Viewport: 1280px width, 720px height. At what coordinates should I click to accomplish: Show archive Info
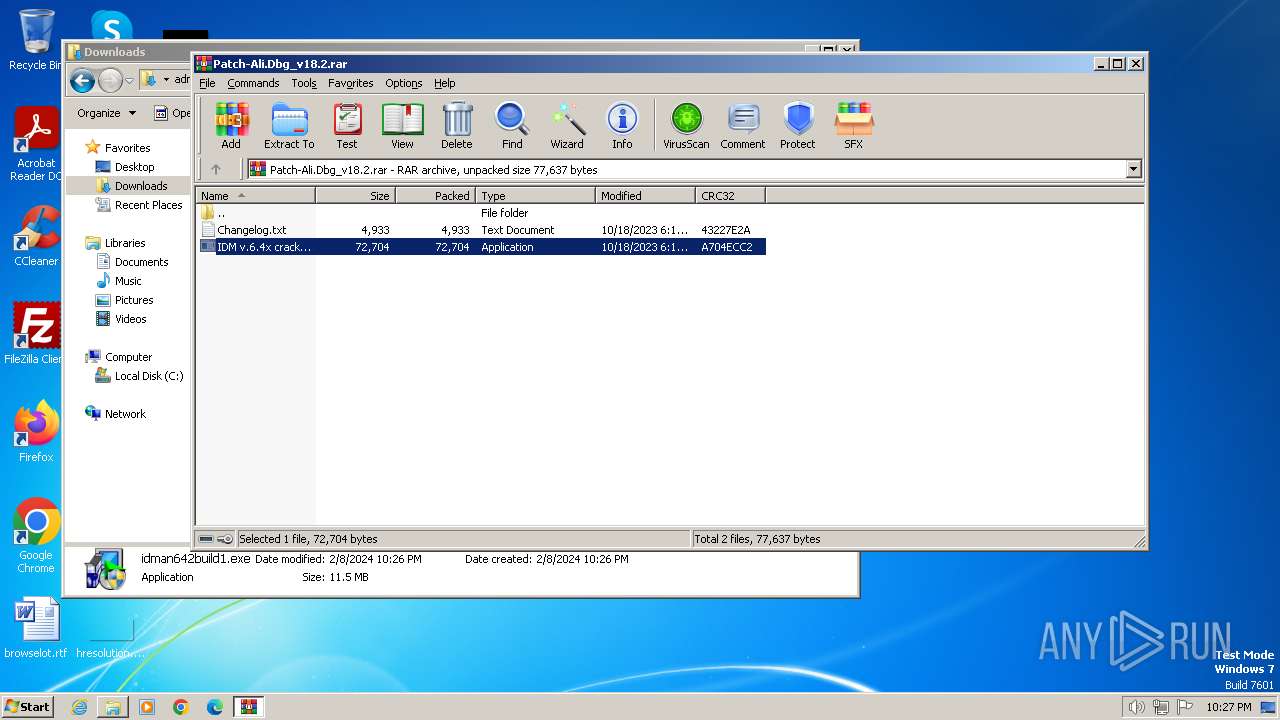622,125
